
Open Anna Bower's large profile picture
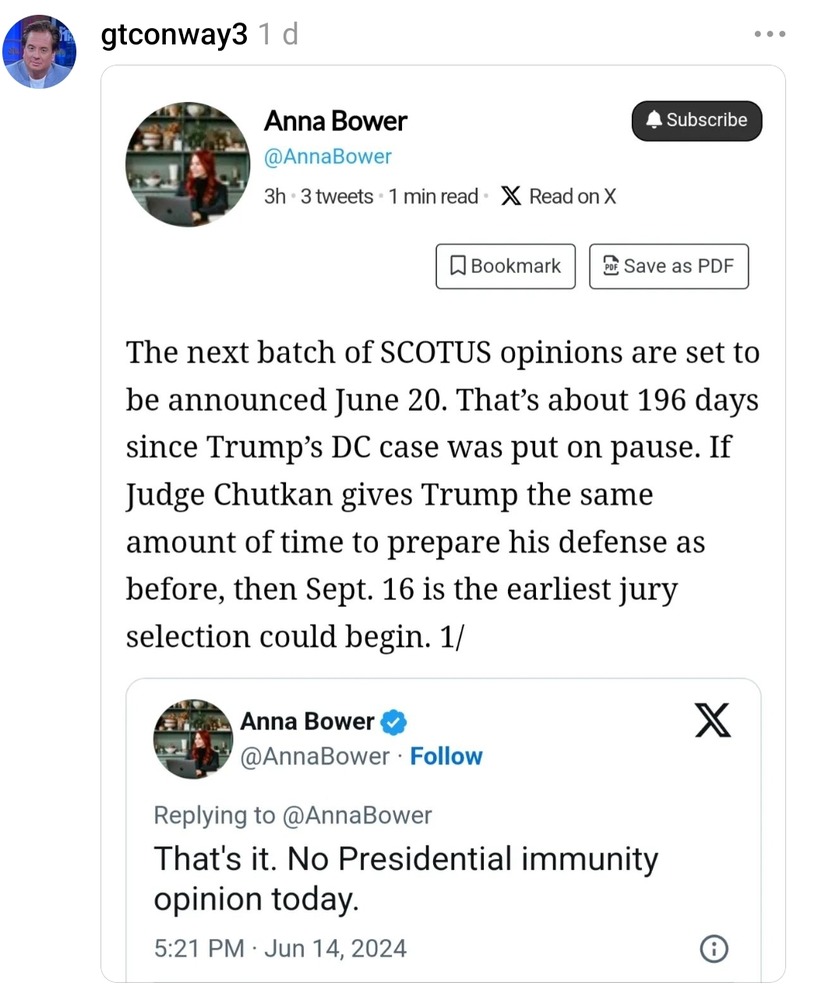pos(187,164)
